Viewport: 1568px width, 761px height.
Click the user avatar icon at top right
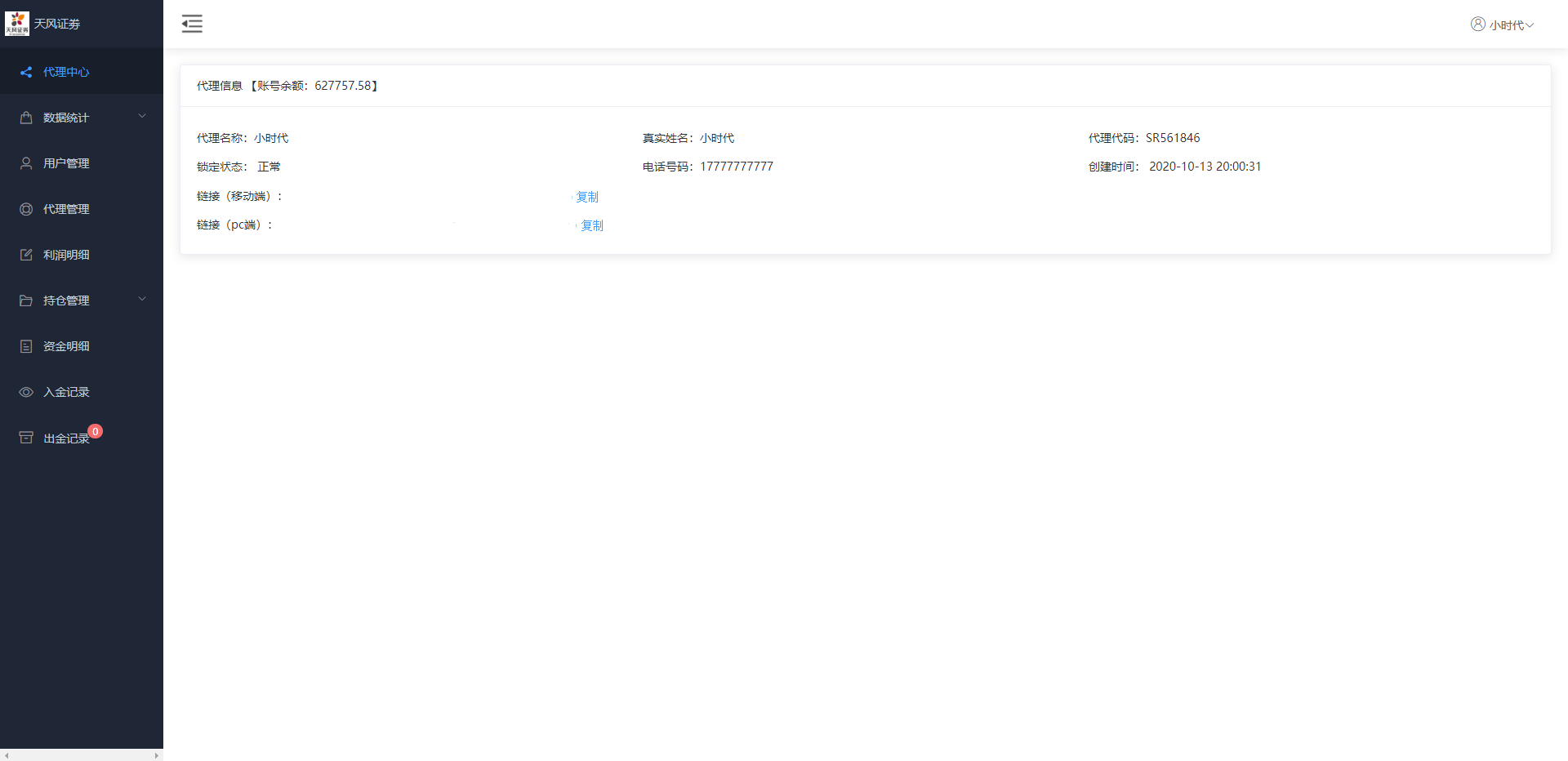1477,24
